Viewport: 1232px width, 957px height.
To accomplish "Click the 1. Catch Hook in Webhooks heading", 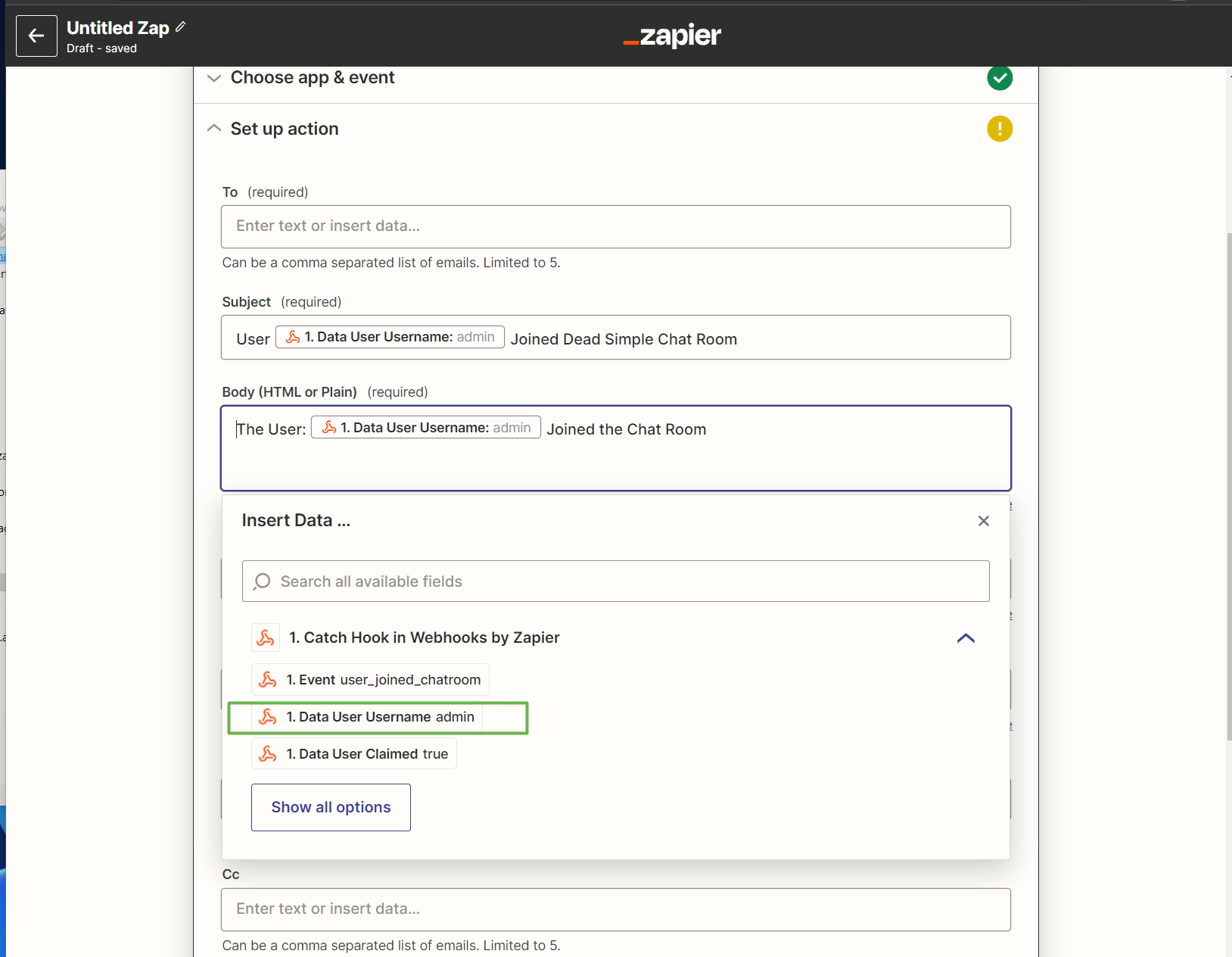I will 425,637.
